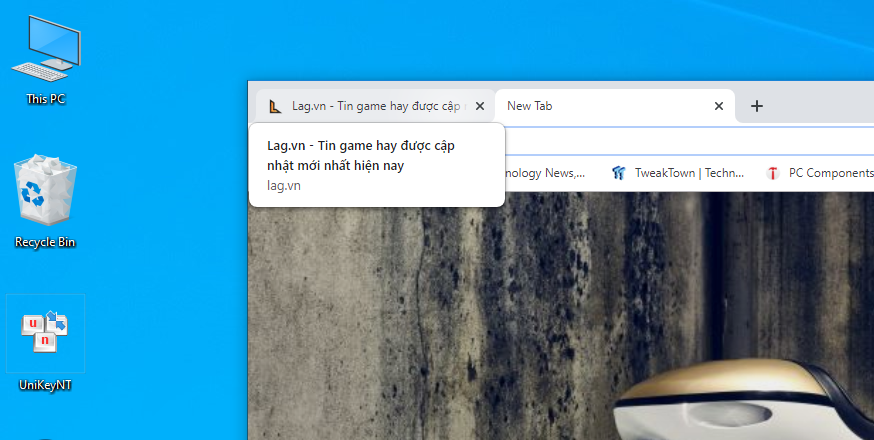Open the TweakTown bookmark
Image resolution: width=874 pixels, height=440 pixels.
pyautogui.click(x=677, y=173)
